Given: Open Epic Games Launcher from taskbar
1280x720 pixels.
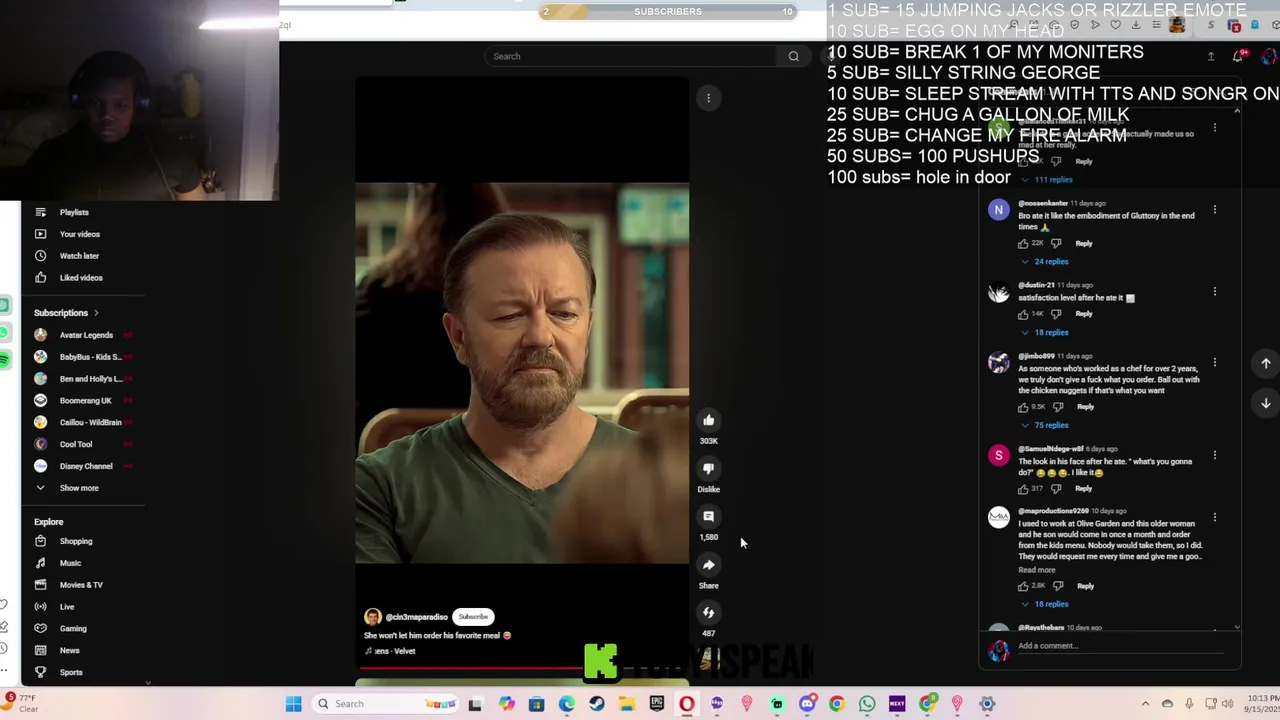Looking at the screenshot, I should tap(657, 704).
